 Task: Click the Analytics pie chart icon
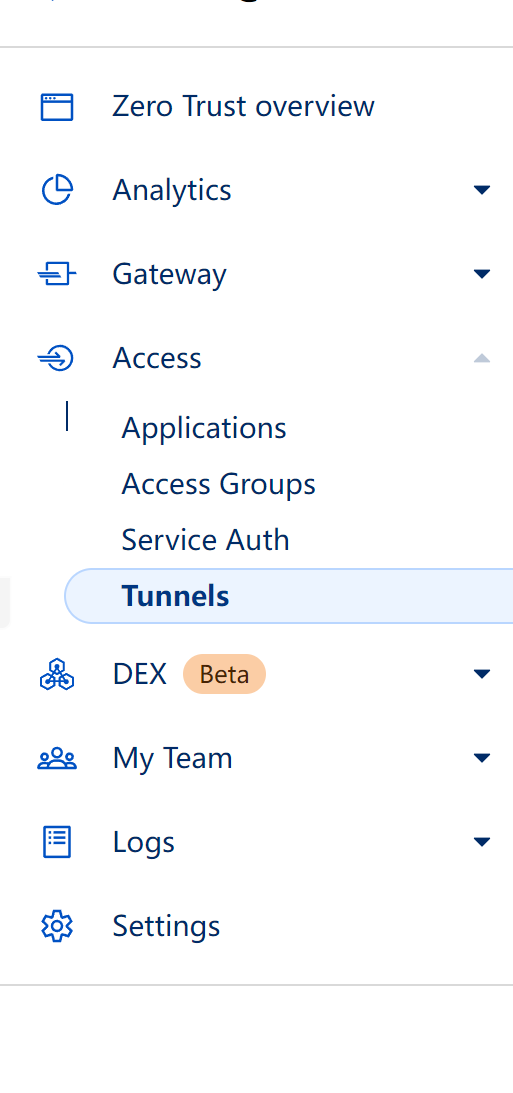coord(57,190)
